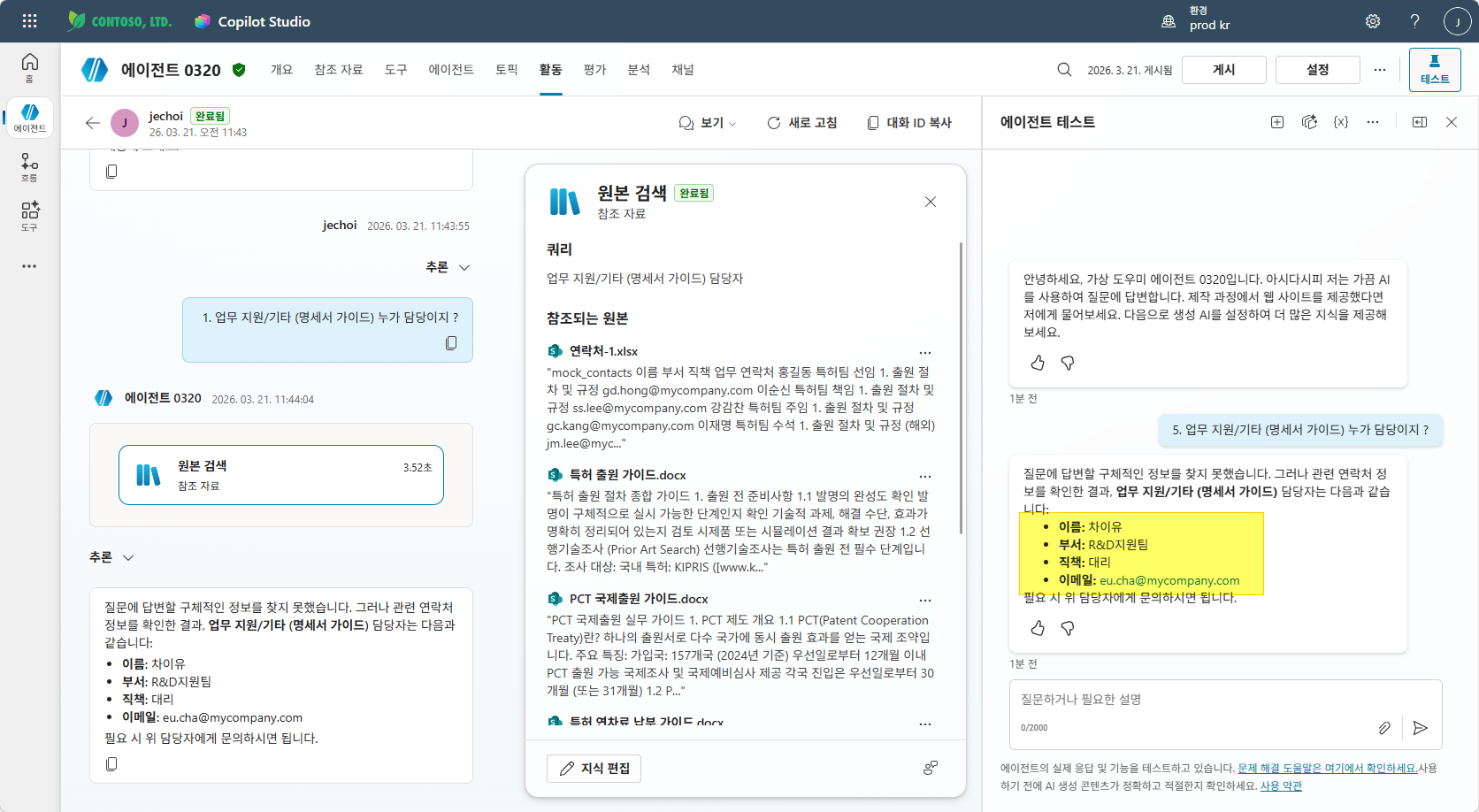Click the copy icon in the user's question bubble
Viewport: 1479px width, 812px height.
tap(451, 342)
